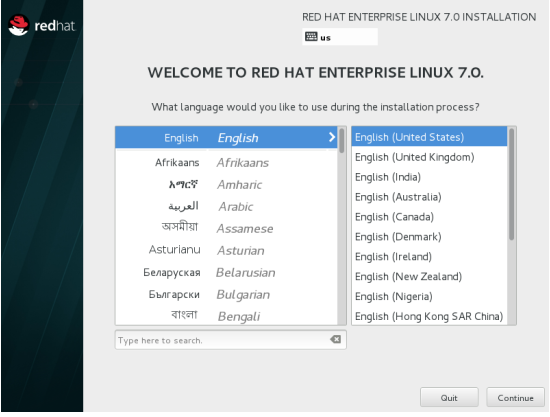The width and height of the screenshot is (550, 417).
Task: Click the keyboard layout icon
Action: coord(311,36)
